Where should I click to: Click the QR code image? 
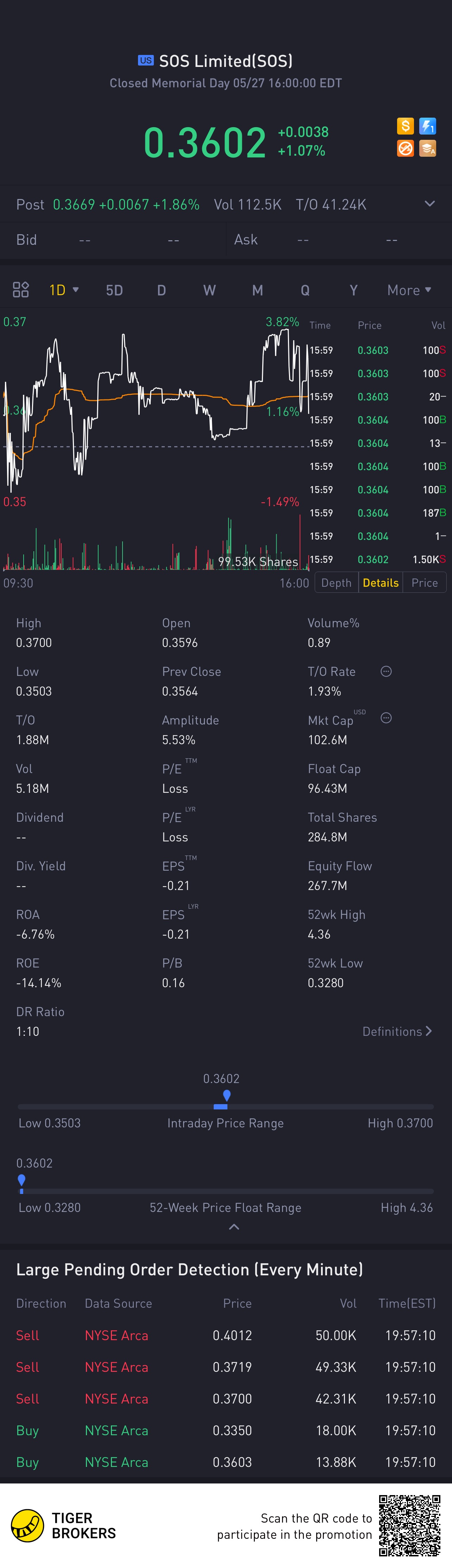pyautogui.click(x=409, y=1525)
